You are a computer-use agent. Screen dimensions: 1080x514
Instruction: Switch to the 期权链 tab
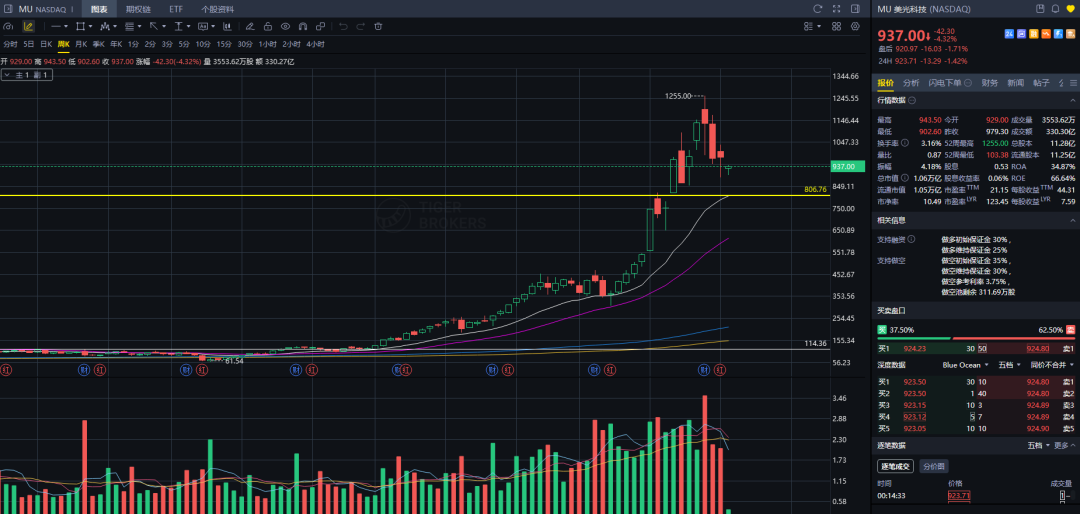pyautogui.click(x=135, y=9)
